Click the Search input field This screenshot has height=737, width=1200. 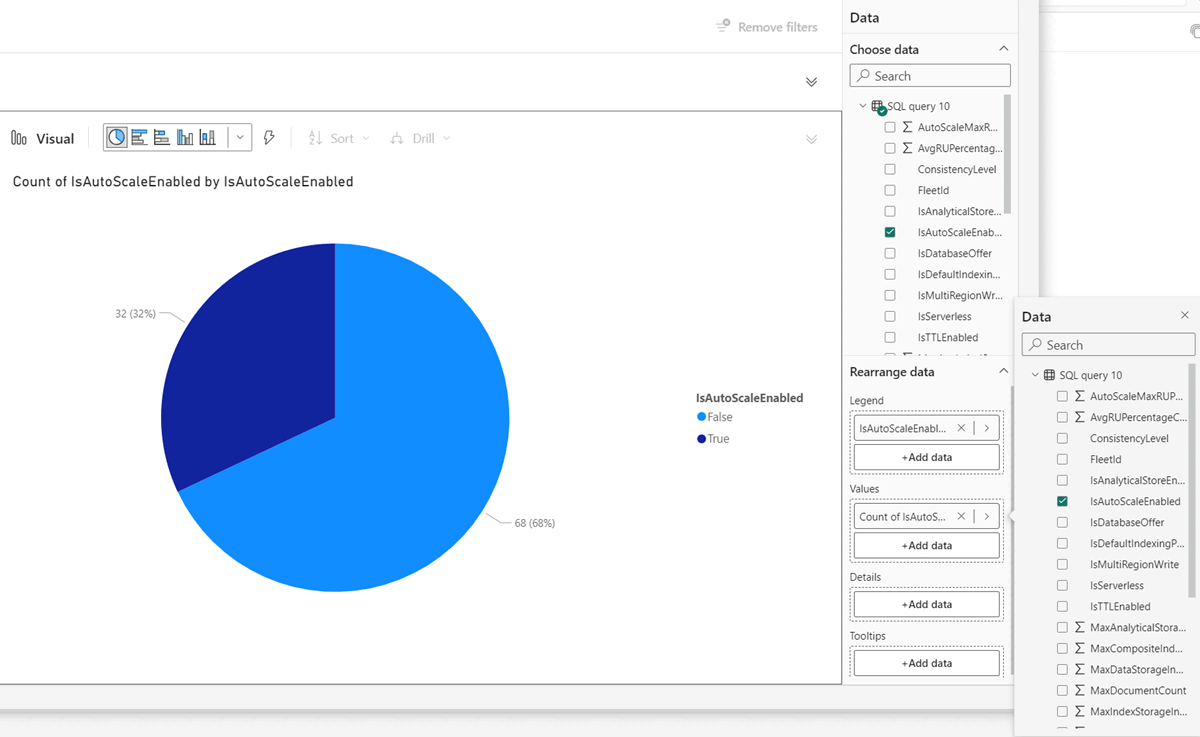click(930, 75)
